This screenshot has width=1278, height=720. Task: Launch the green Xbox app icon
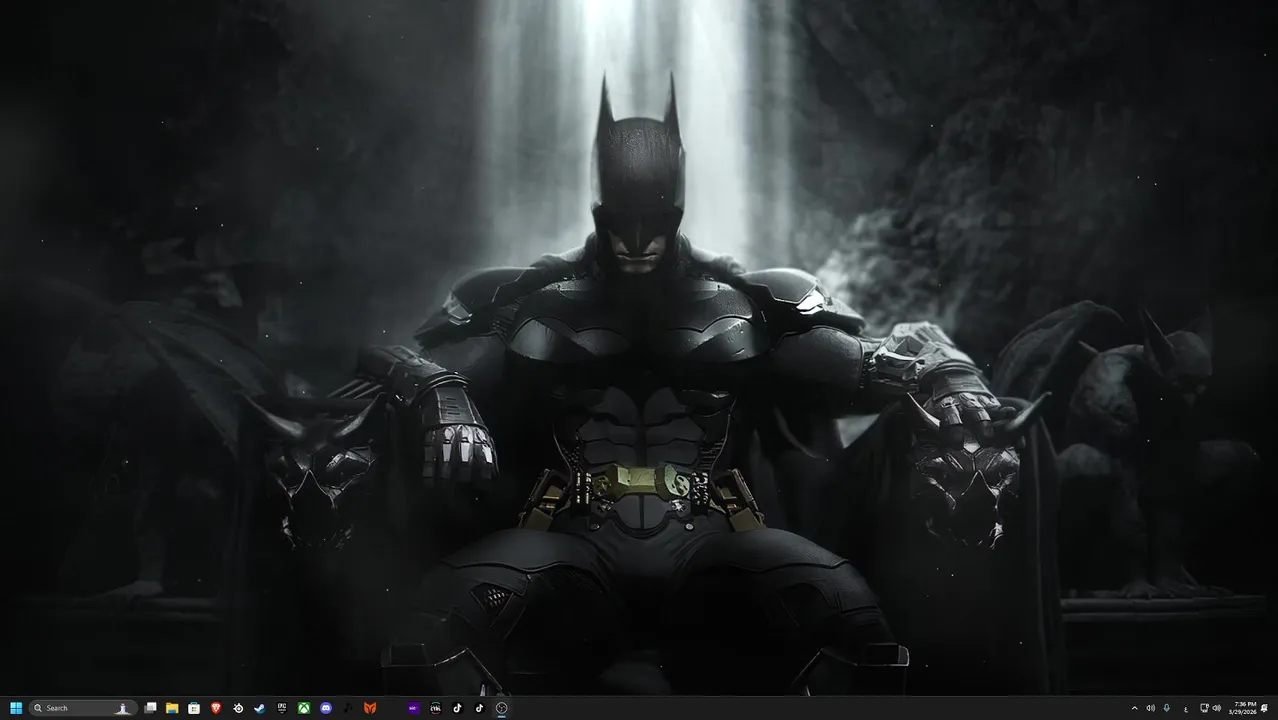304,708
